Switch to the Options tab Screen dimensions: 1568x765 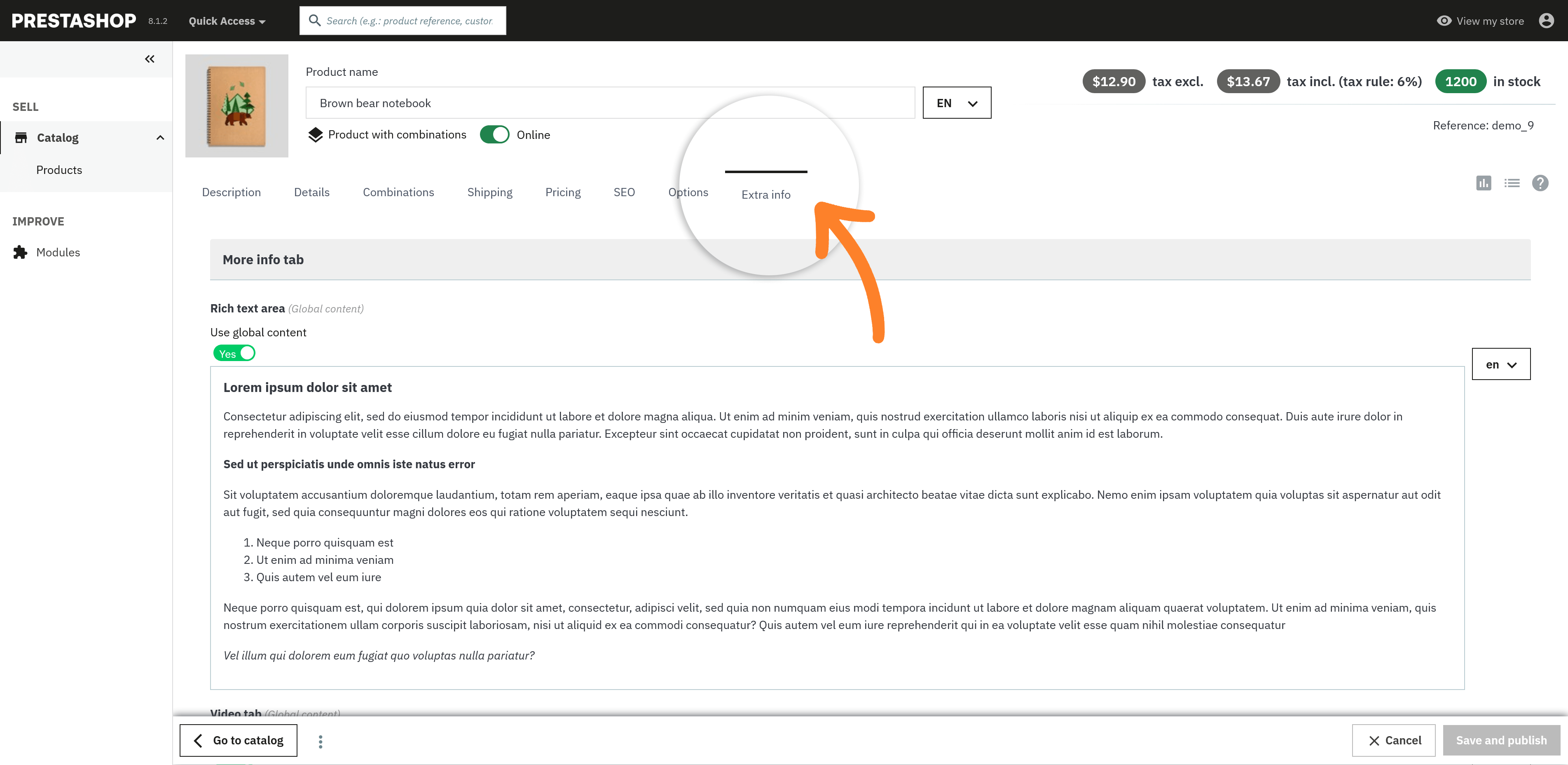pyautogui.click(x=688, y=192)
